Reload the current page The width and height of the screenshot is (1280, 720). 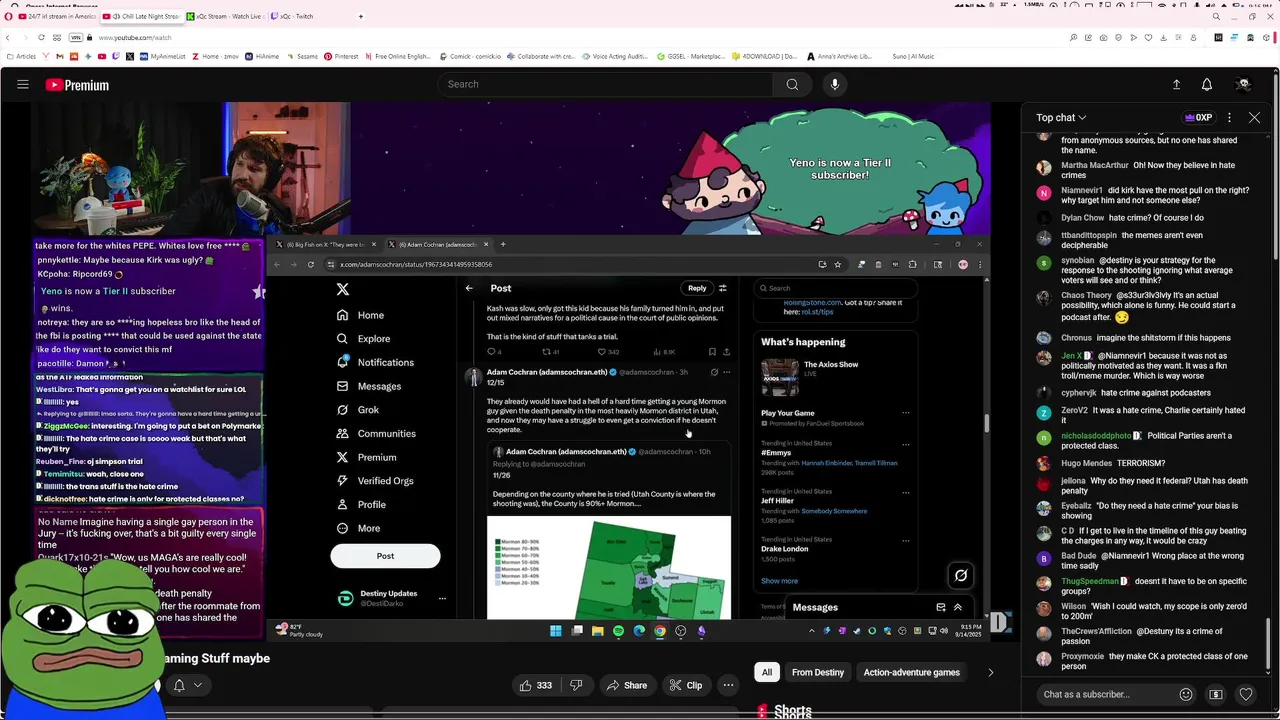point(41,37)
